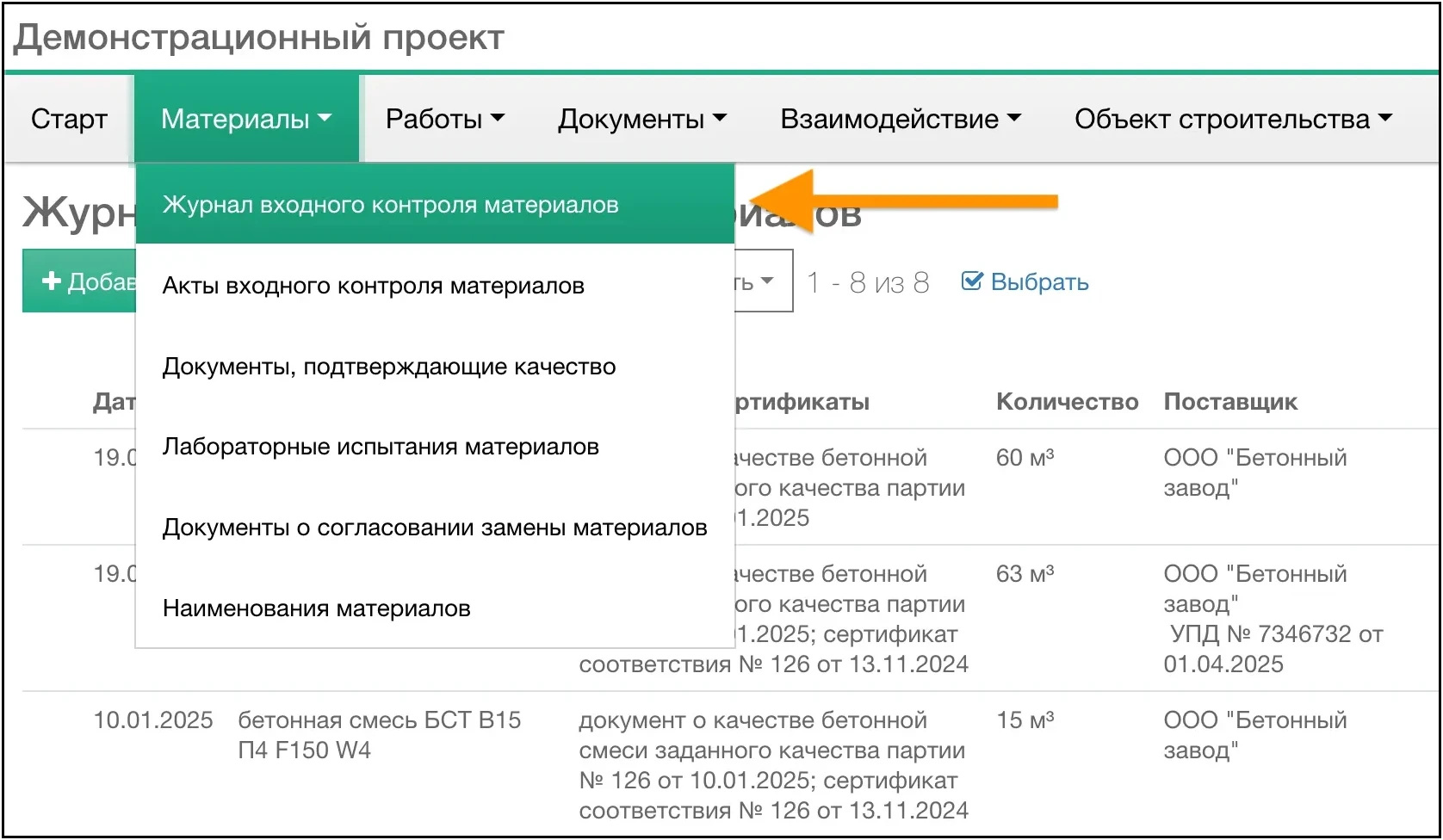Click the Количество column header
The image size is (1443, 840).
pyautogui.click(x=1068, y=401)
